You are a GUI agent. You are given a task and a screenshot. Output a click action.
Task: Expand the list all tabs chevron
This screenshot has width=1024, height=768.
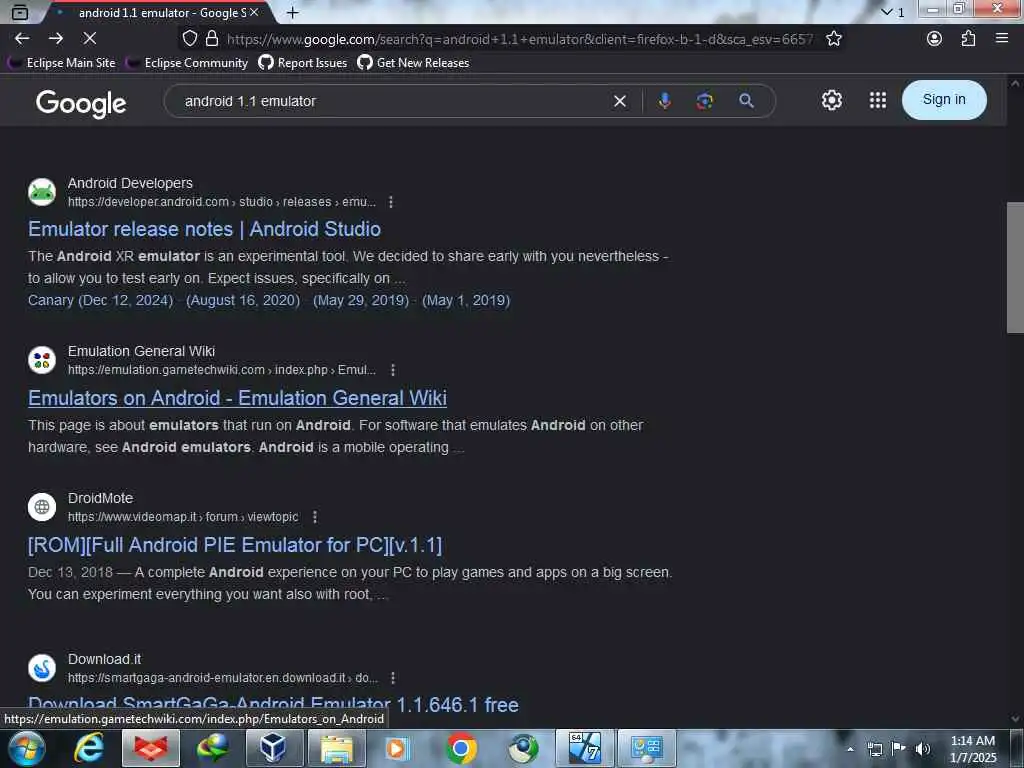[887, 12]
